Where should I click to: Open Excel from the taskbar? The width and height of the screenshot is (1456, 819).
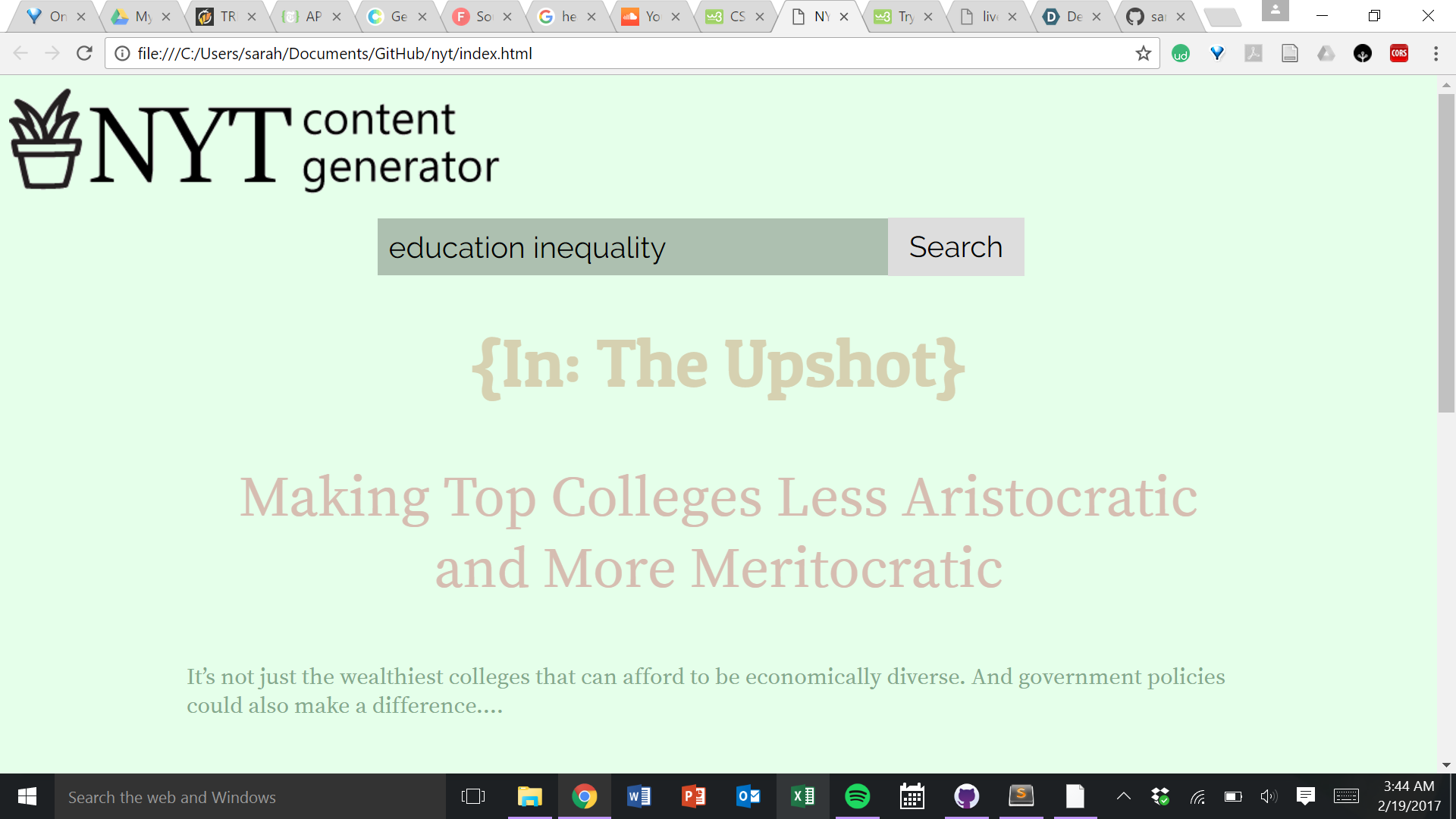coord(802,796)
